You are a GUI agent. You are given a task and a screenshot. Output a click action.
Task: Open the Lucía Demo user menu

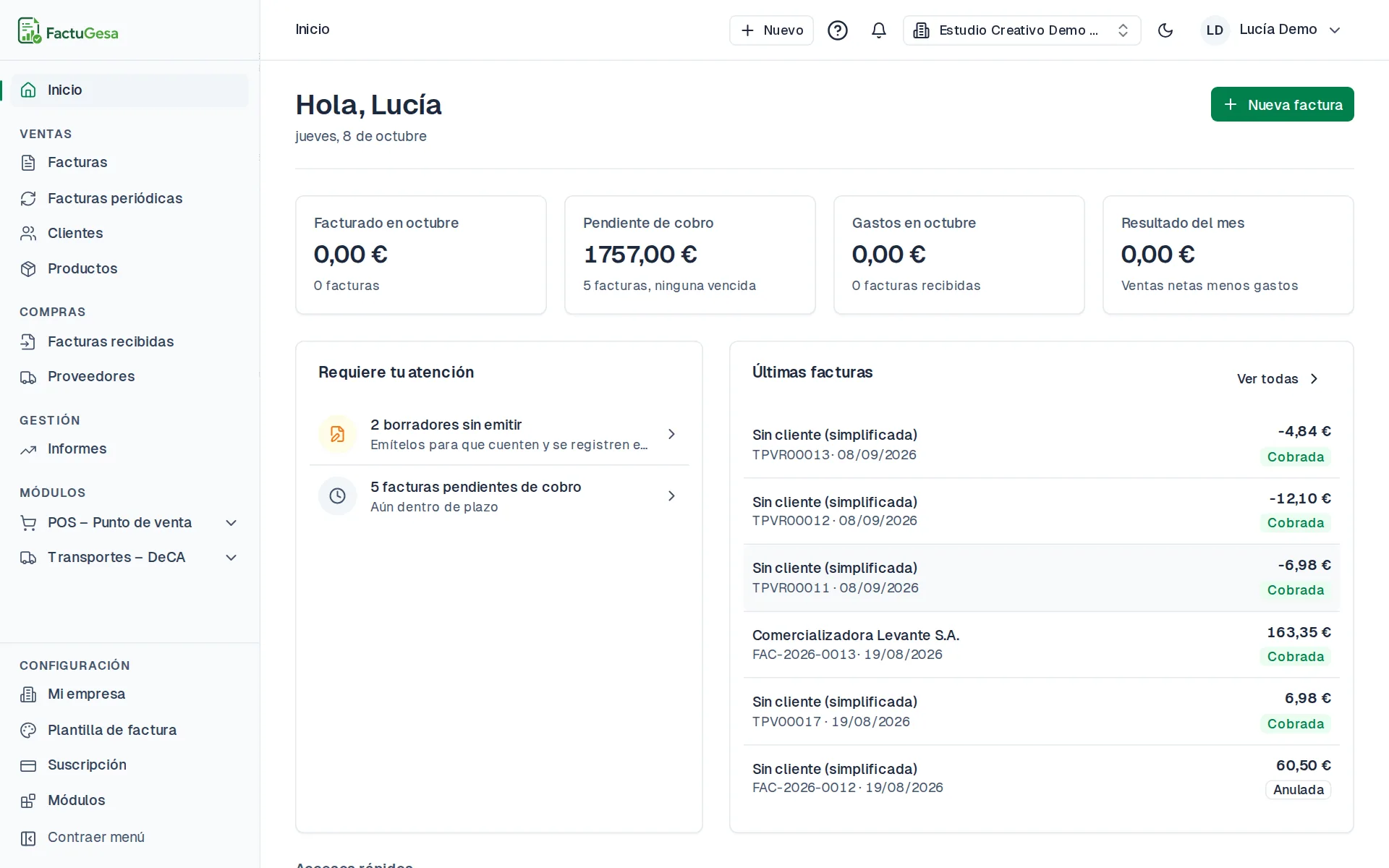(x=1272, y=30)
